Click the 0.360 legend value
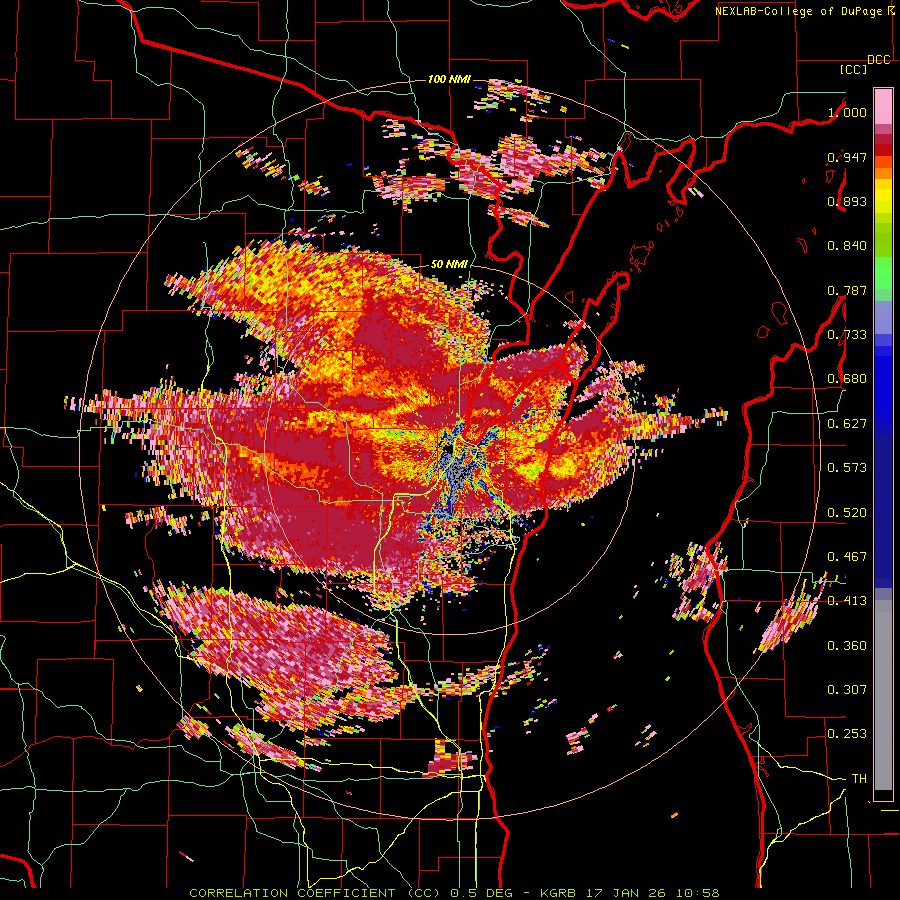This screenshot has height=900, width=900. [847, 646]
